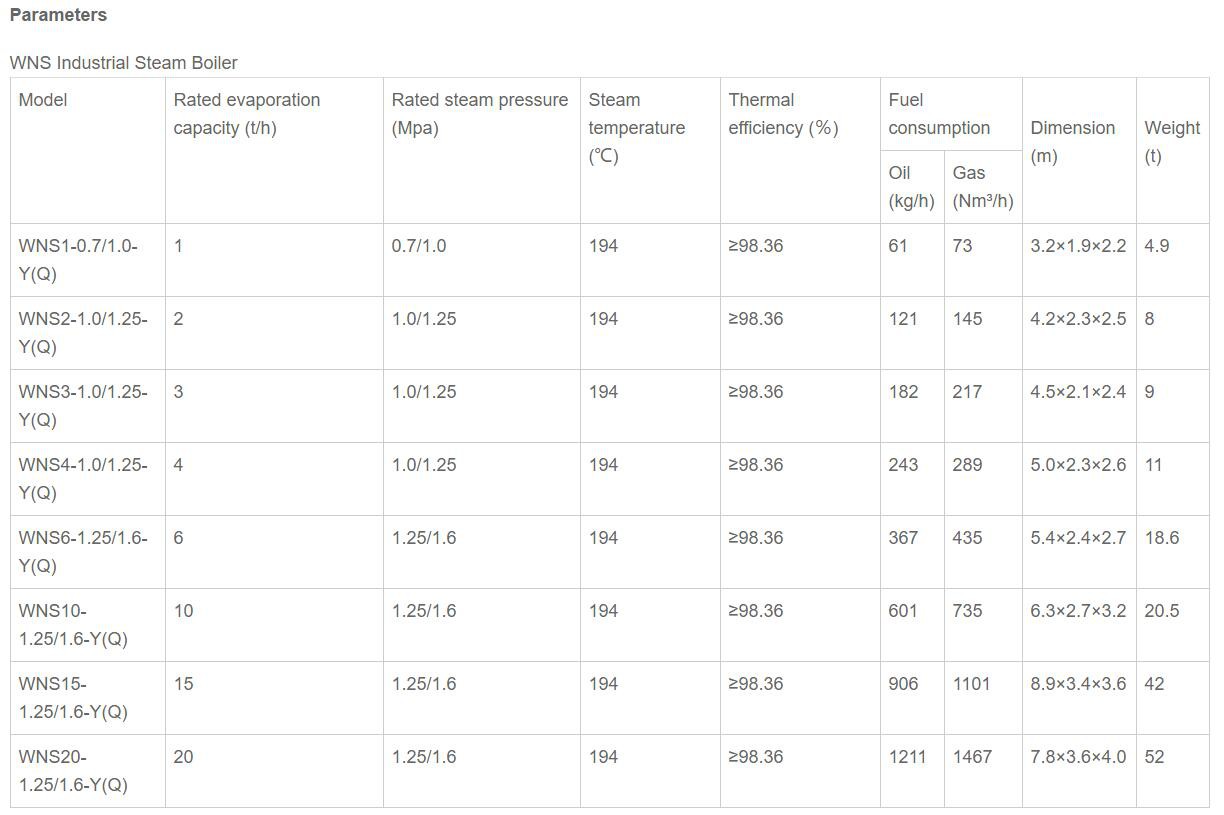Select the Fuel consumption header cell
The image size is (1224, 815).
pos(938,114)
